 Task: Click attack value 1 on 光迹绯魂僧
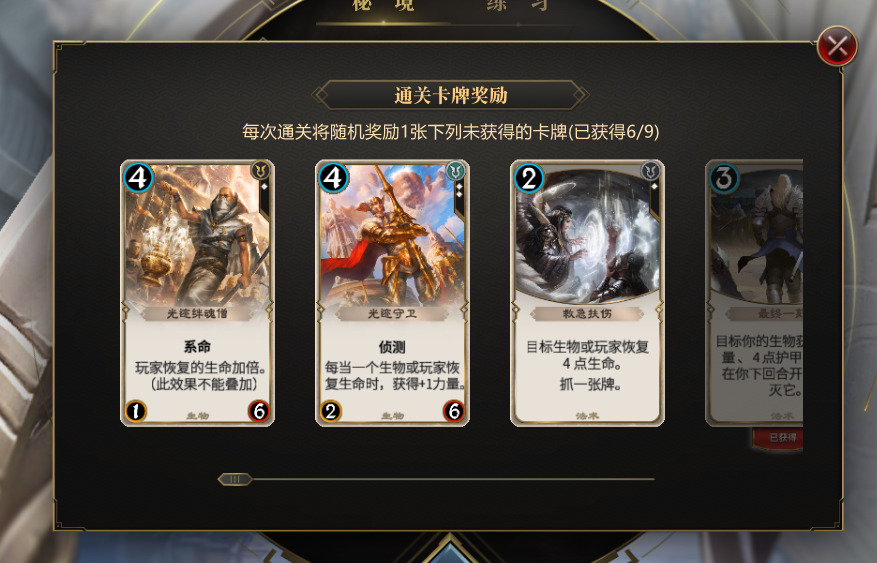click(x=135, y=411)
